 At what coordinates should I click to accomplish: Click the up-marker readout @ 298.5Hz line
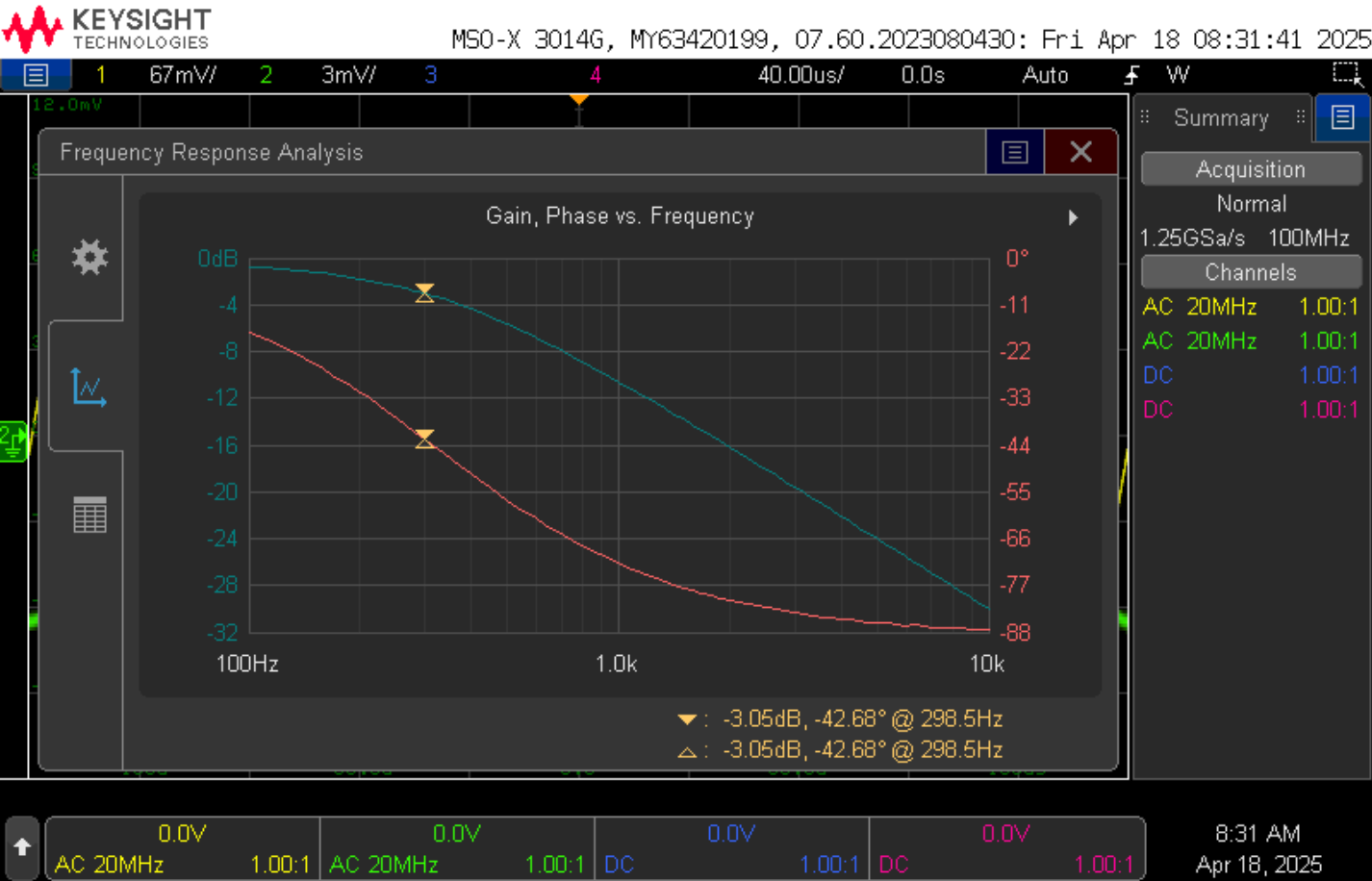point(840,750)
